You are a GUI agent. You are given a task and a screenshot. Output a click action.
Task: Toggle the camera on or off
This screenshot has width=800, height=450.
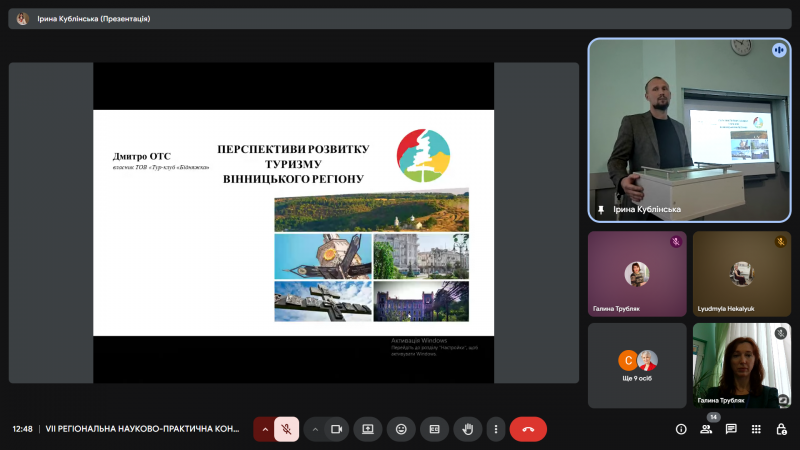(337, 429)
